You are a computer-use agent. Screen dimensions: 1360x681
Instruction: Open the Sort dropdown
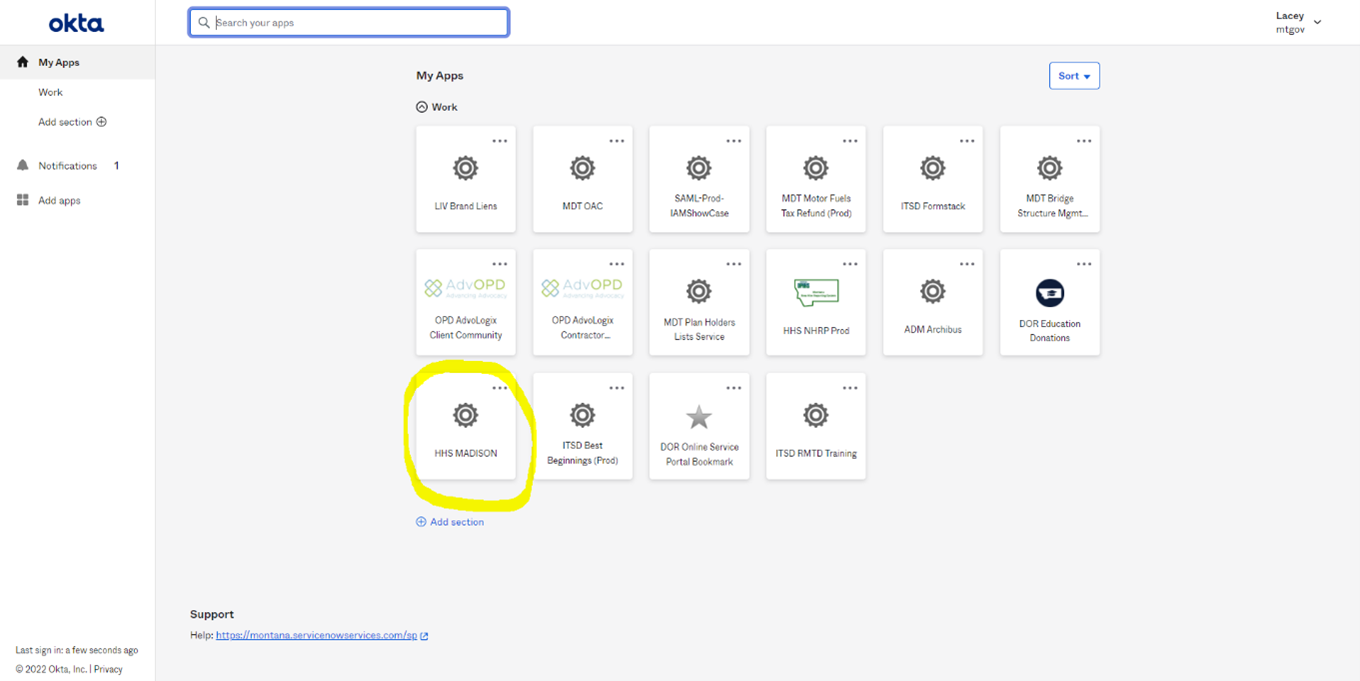click(x=1074, y=76)
